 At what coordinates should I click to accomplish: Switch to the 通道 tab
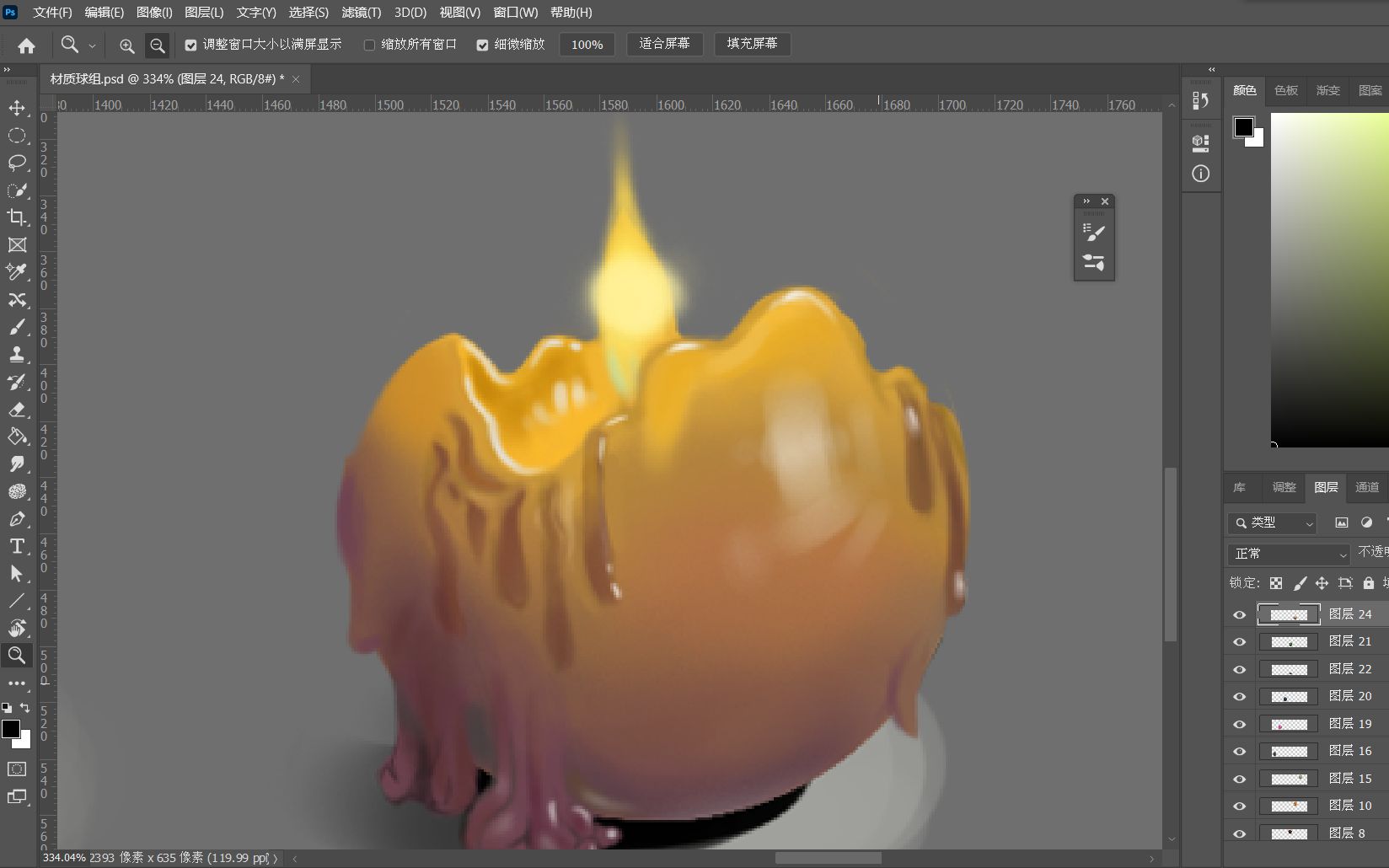tap(1366, 487)
